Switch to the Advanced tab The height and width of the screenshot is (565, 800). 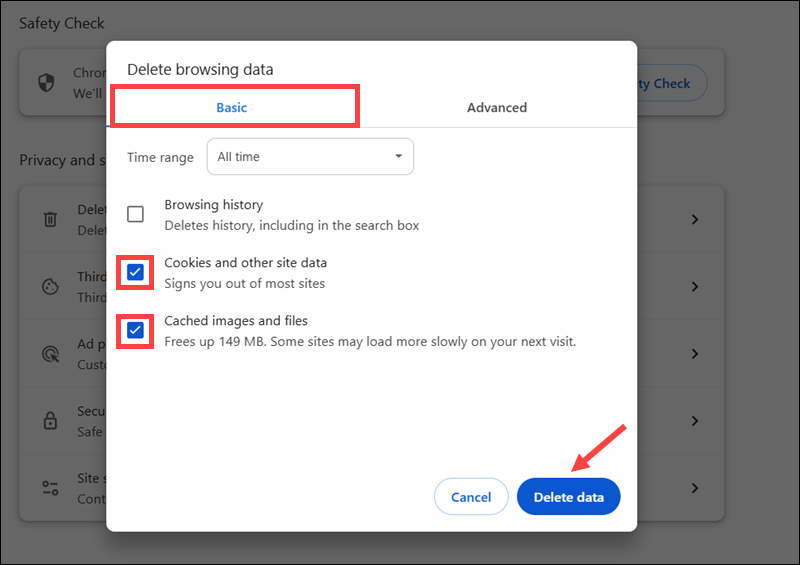click(497, 107)
